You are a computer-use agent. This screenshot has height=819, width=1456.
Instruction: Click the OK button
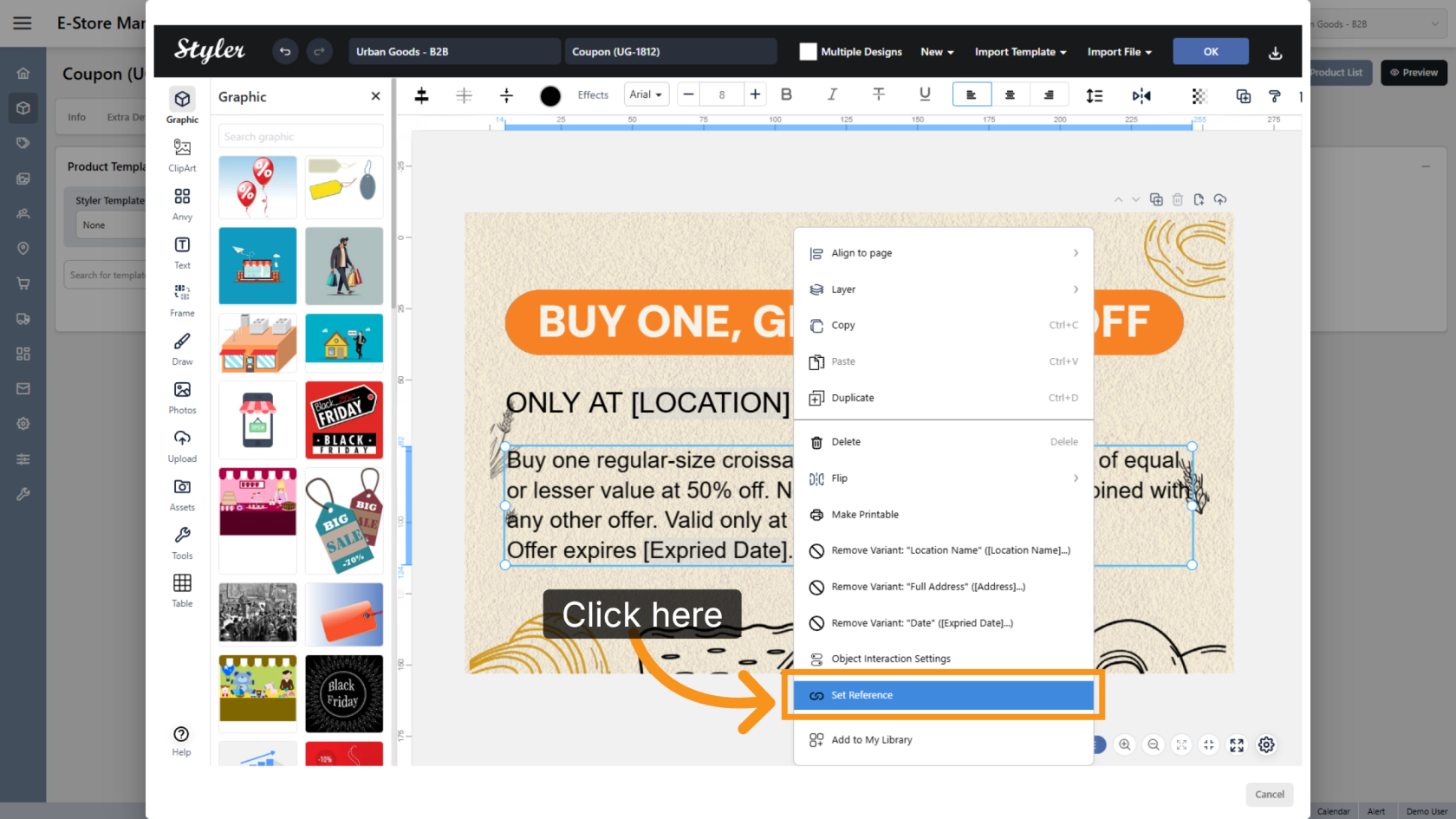coord(1211,52)
